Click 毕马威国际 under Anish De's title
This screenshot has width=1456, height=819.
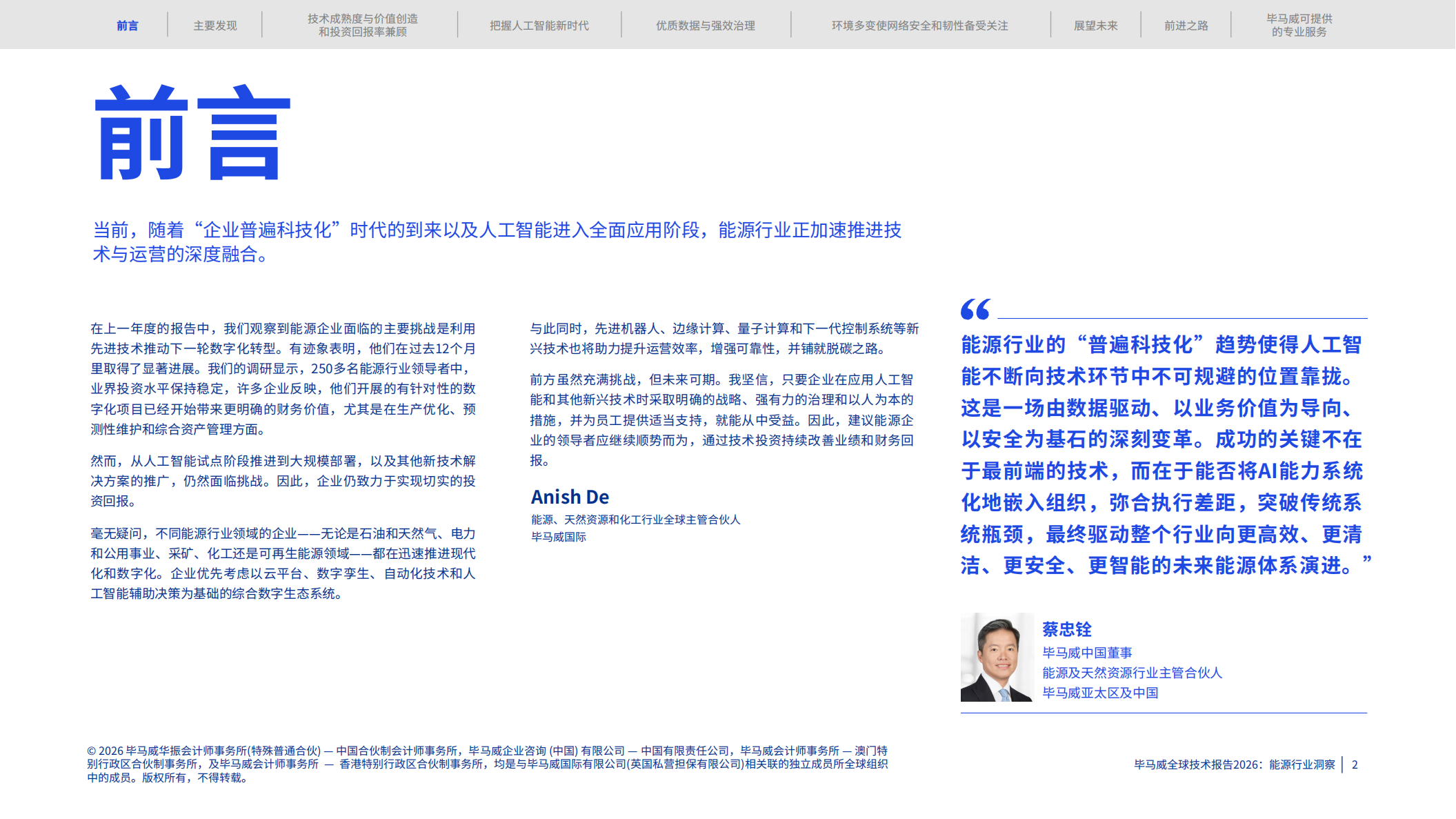click(x=558, y=537)
